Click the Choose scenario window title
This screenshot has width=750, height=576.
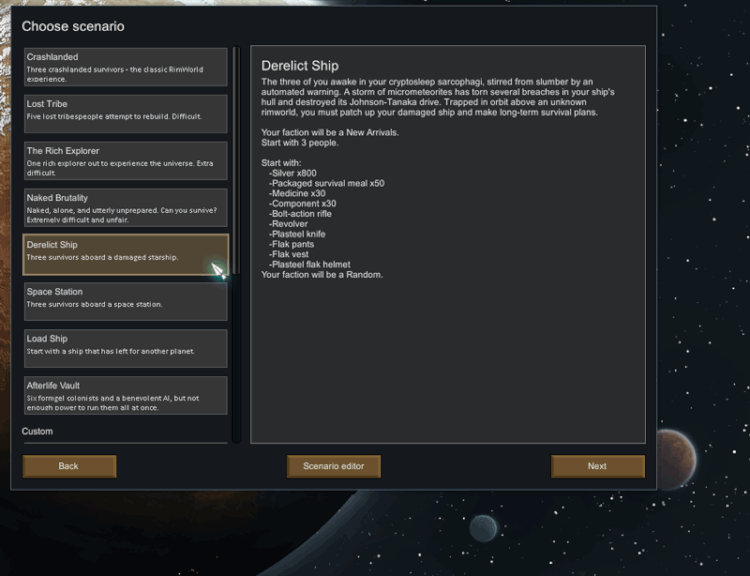coord(73,26)
